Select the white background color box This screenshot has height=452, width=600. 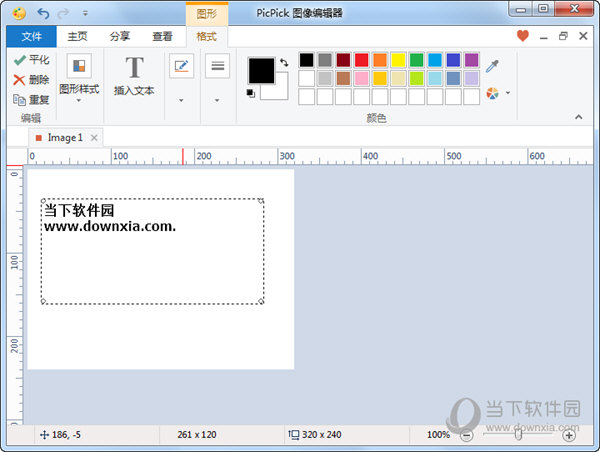pos(281,91)
